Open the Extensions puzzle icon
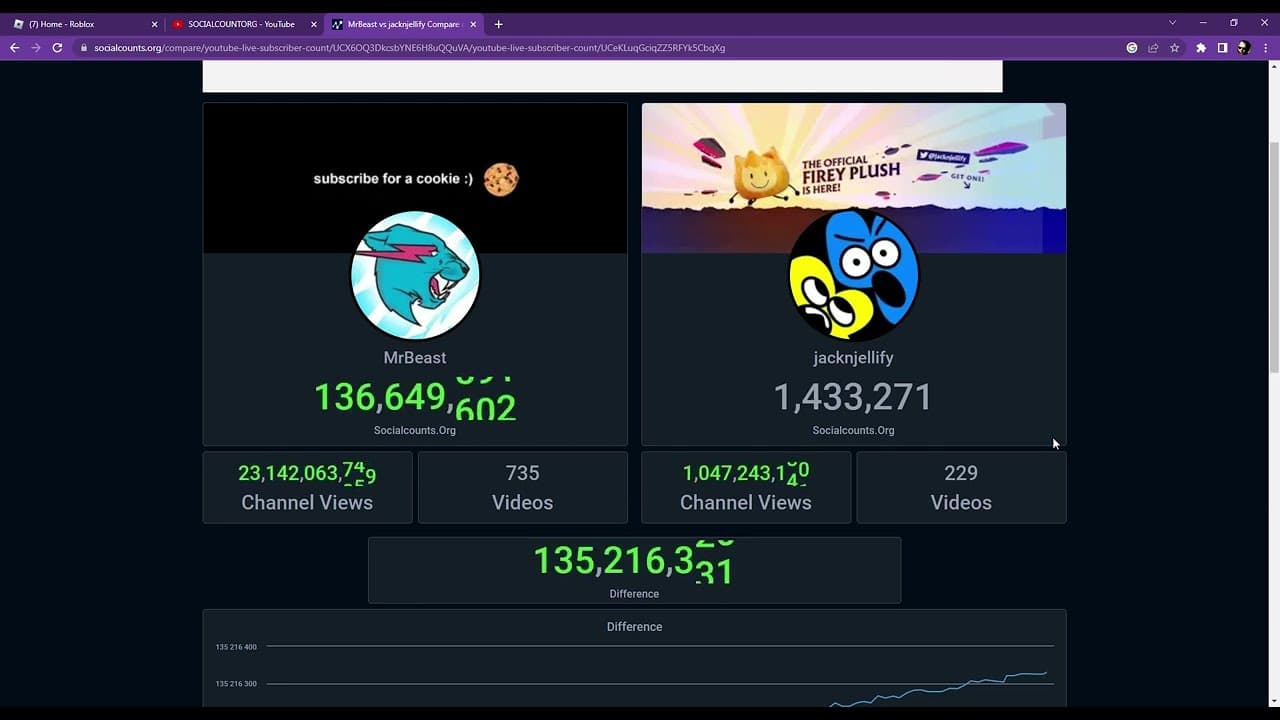Image resolution: width=1280 pixels, height=720 pixels. 1201,47
